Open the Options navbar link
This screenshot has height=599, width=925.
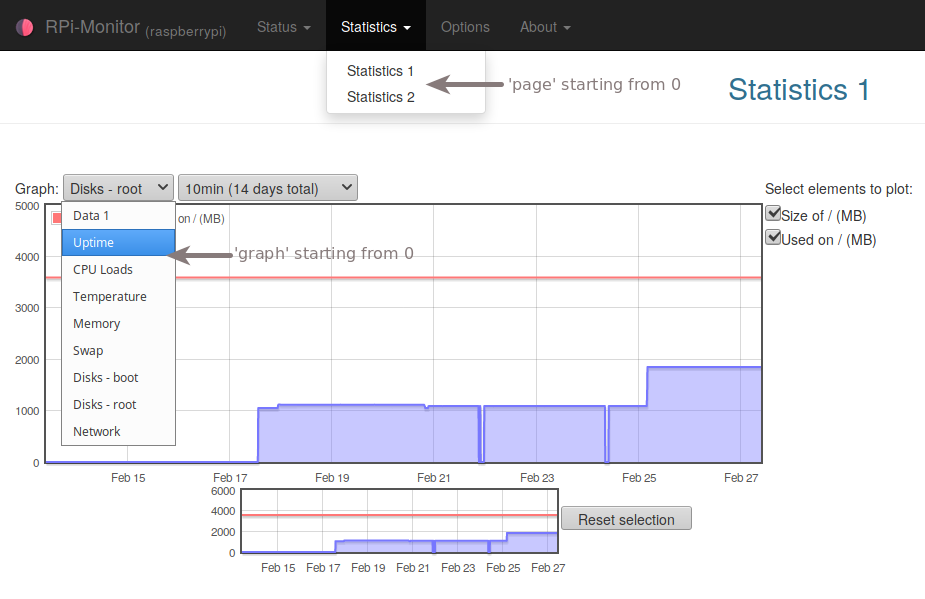465,27
